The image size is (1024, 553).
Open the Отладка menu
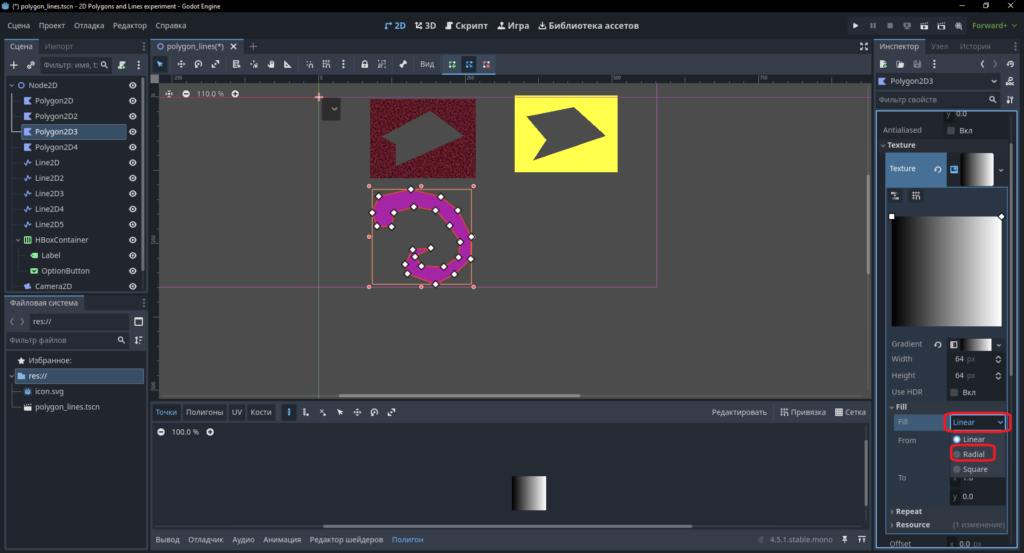point(89,25)
